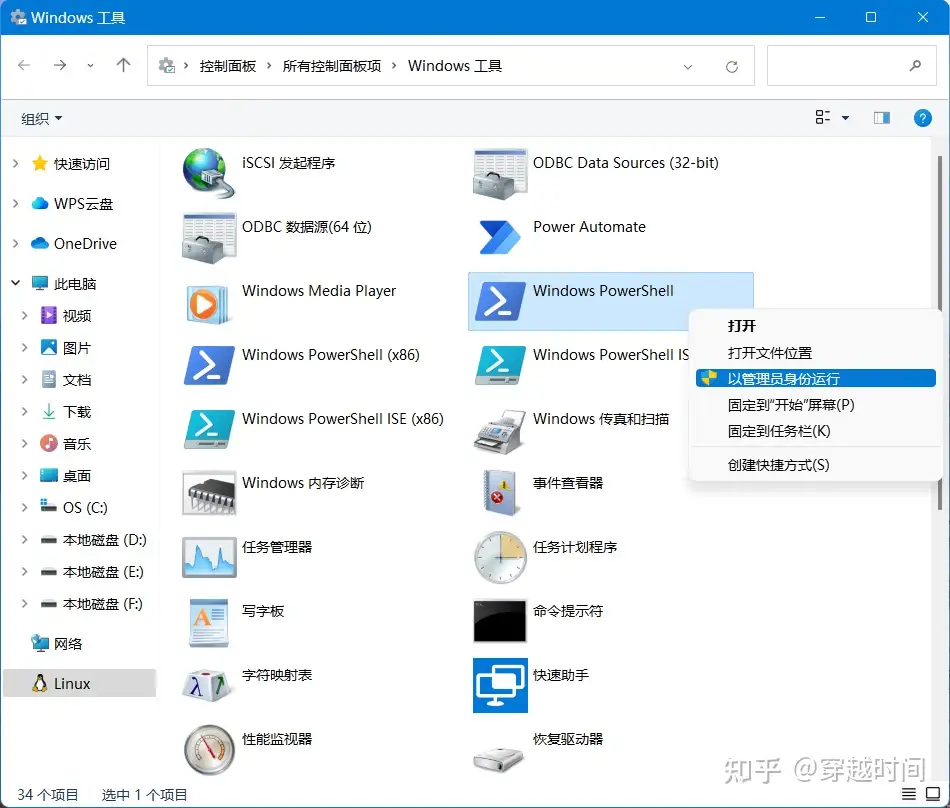Select the Windows Media Player icon
Screen dimensions: 950x808
click(208, 304)
